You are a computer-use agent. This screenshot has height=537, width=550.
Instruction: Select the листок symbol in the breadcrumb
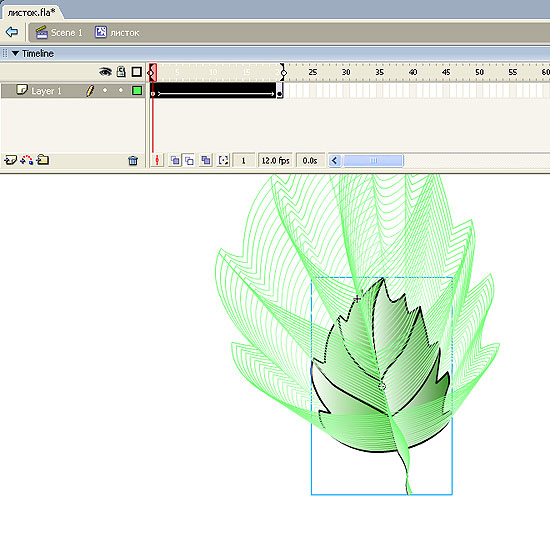pyautogui.click(x=117, y=33)
